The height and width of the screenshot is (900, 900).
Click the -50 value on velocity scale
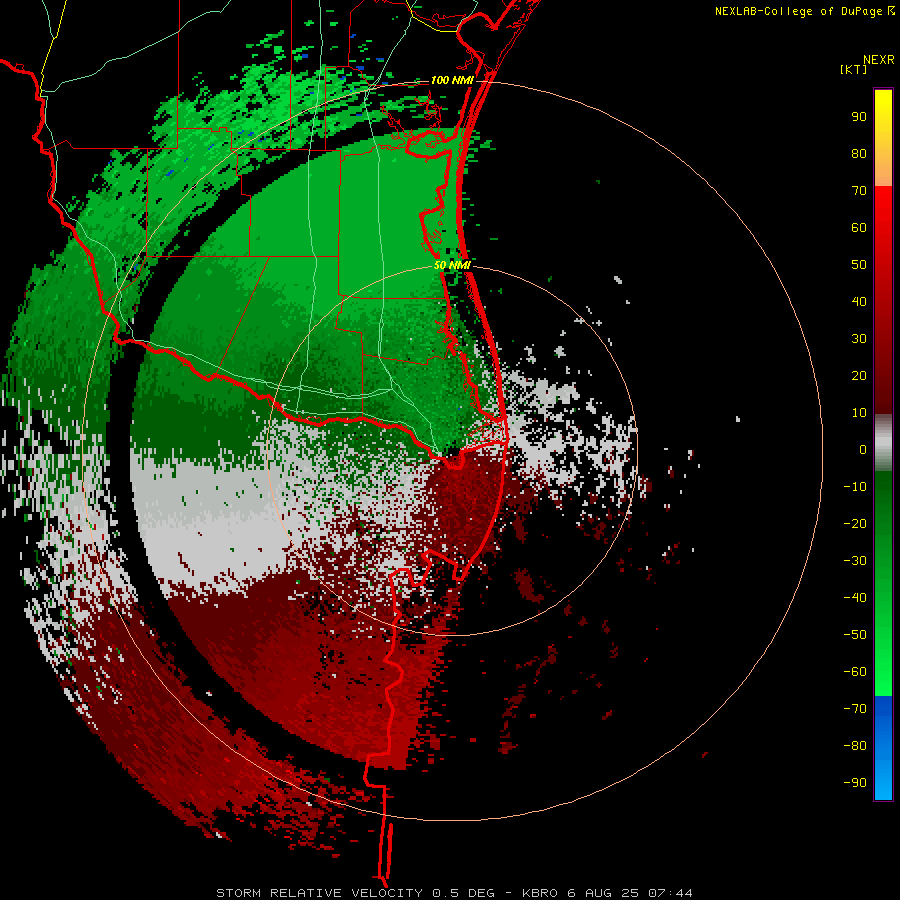(855, 635)
